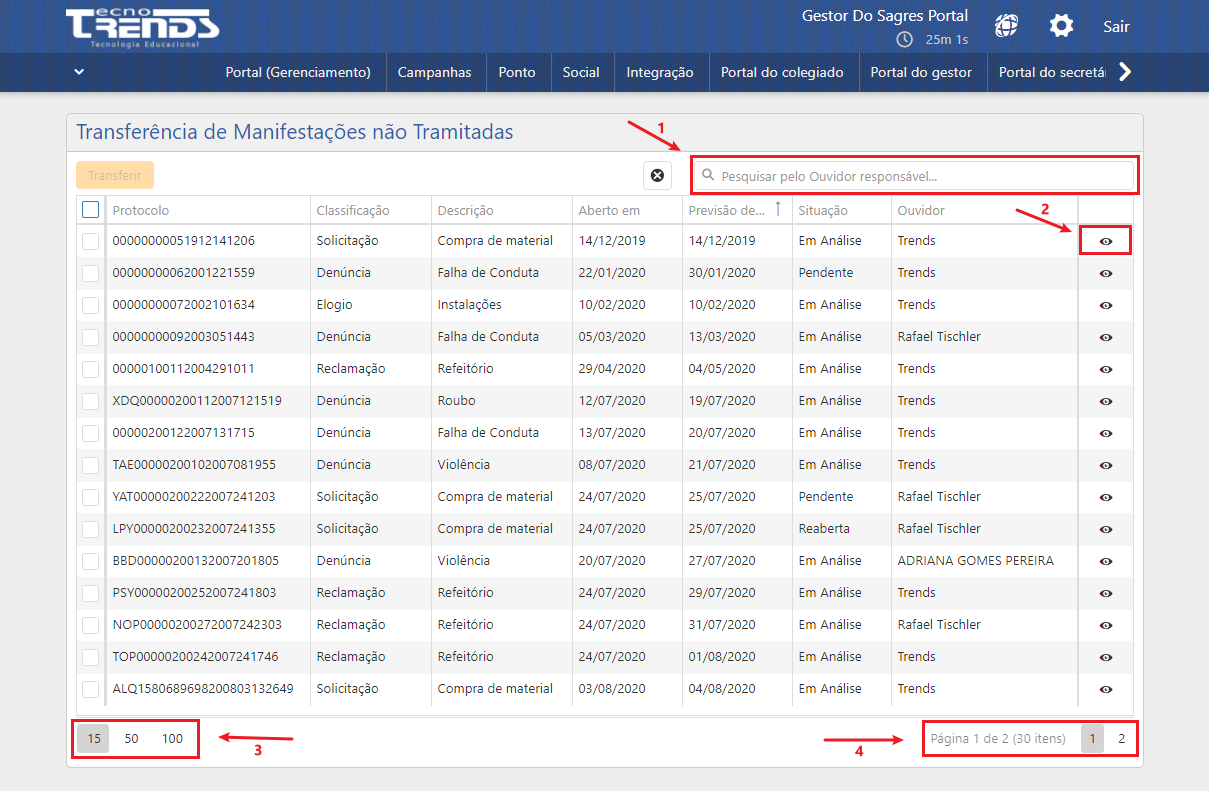The image size is (1209, 791).
Task: Open the Campanhas menu item
Action: click(434, 72)
